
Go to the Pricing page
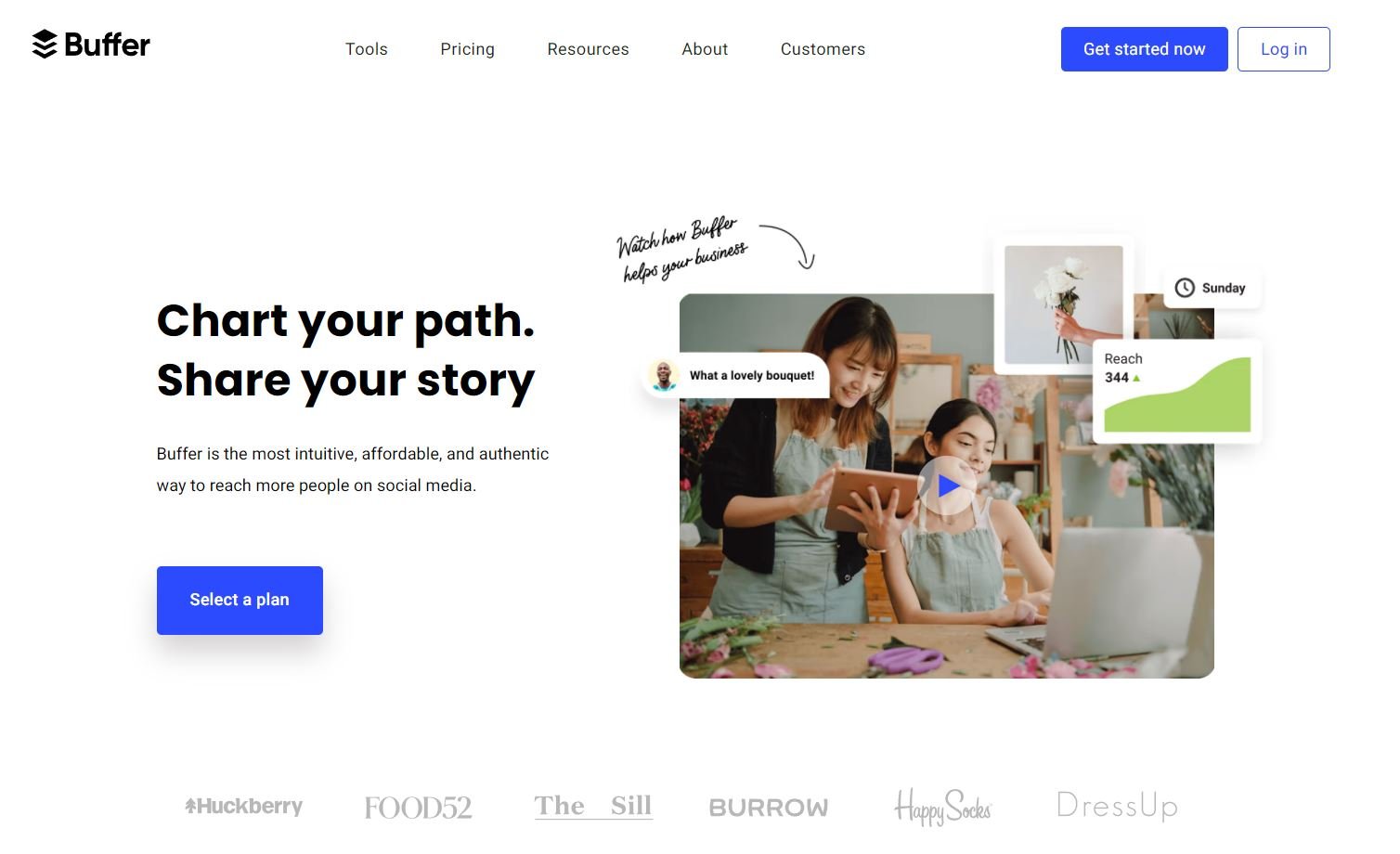tap(467, 49)
